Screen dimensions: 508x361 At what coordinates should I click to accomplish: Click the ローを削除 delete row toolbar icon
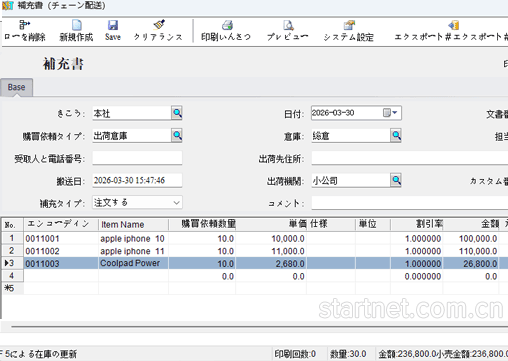pyautogui.click(x=24, y=25)
